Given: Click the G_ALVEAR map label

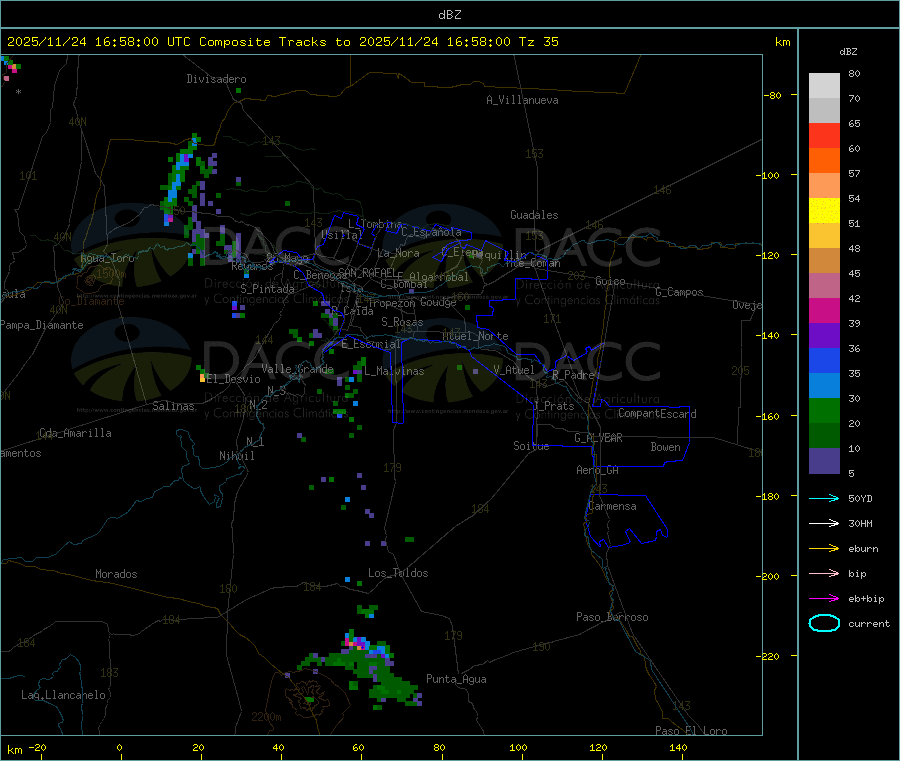Looking at the screenshot, I should [598, 438].
